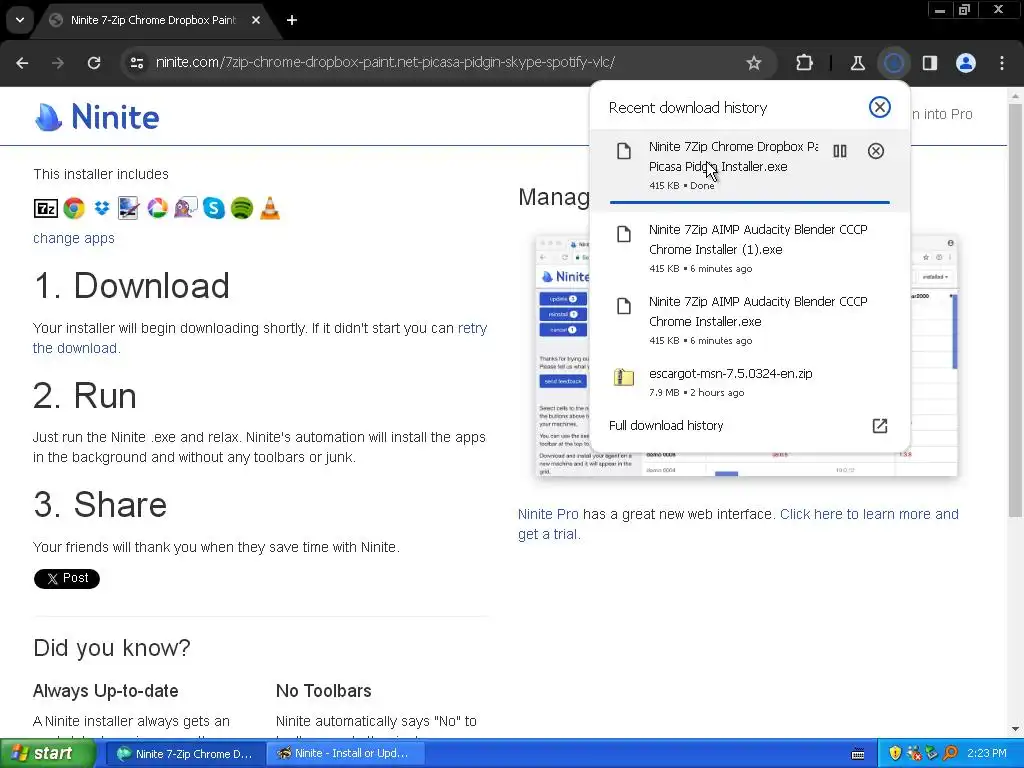Open Chrome three-dot menu

[x=1002, y=63]
